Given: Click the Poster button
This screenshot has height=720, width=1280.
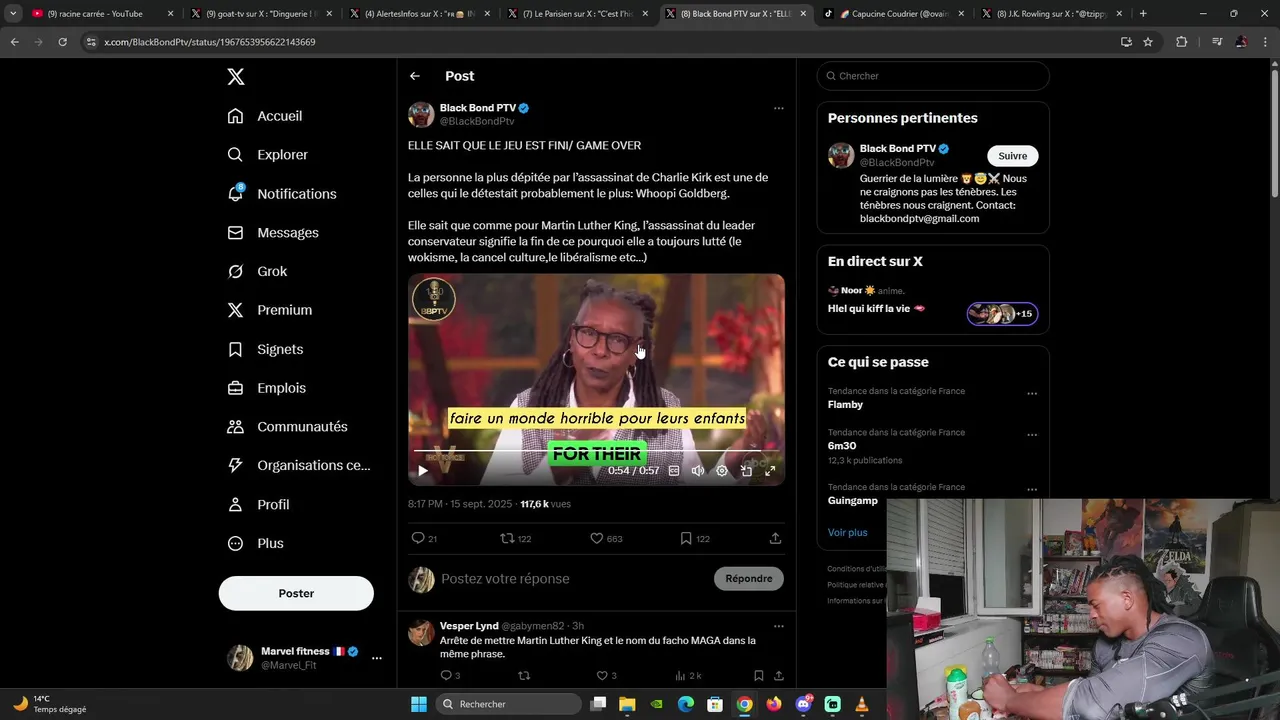Looking at the screenshot, I should (296, 593).
